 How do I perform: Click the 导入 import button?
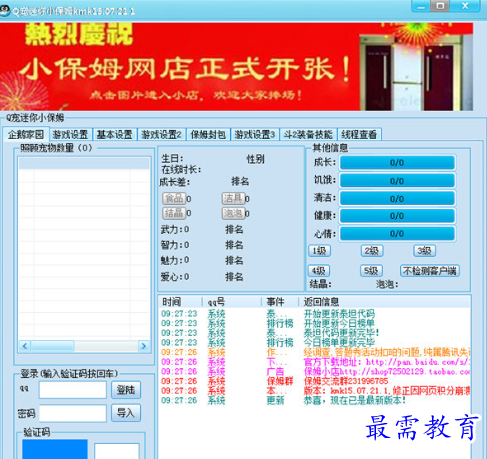pyautogui.click(x=126, y=413)
